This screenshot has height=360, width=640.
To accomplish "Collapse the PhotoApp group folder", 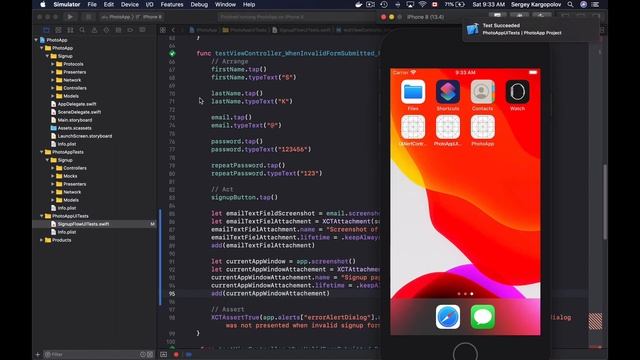I will pos(42,48).
